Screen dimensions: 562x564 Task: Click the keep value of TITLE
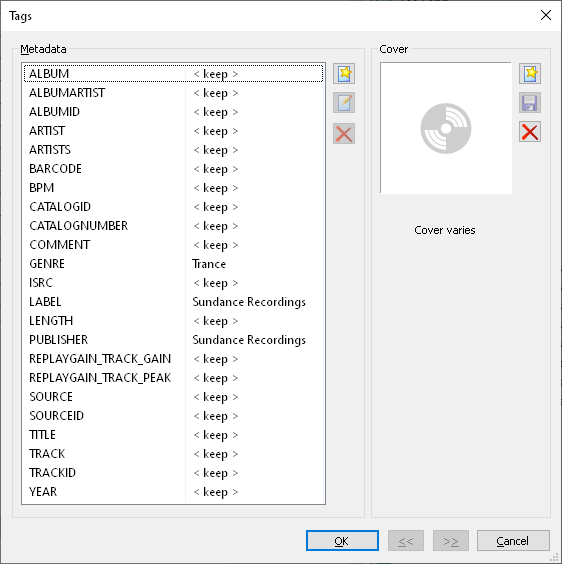(x=216, y=435)
